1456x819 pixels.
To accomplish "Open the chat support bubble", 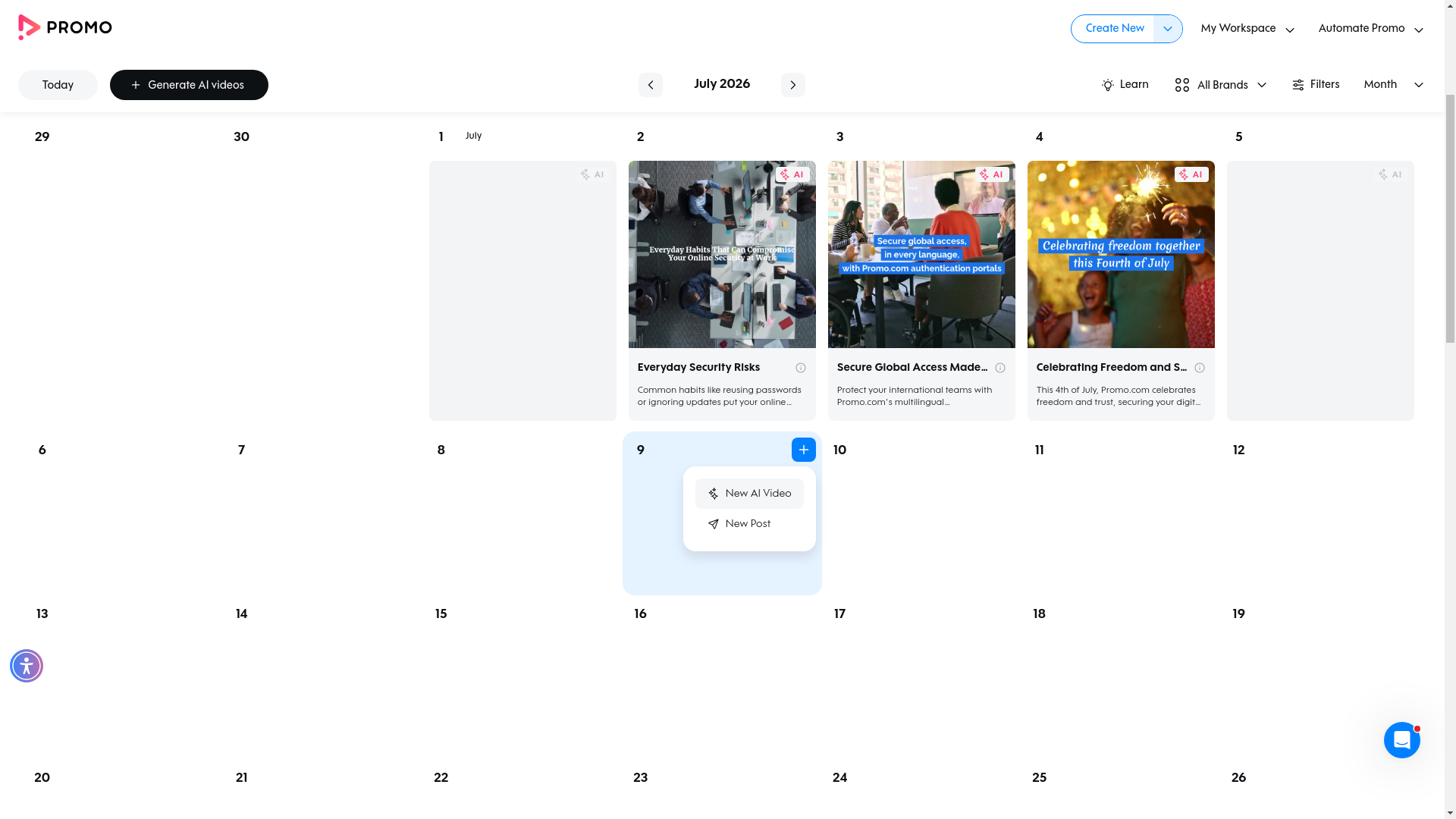I will click(1401, 740).
